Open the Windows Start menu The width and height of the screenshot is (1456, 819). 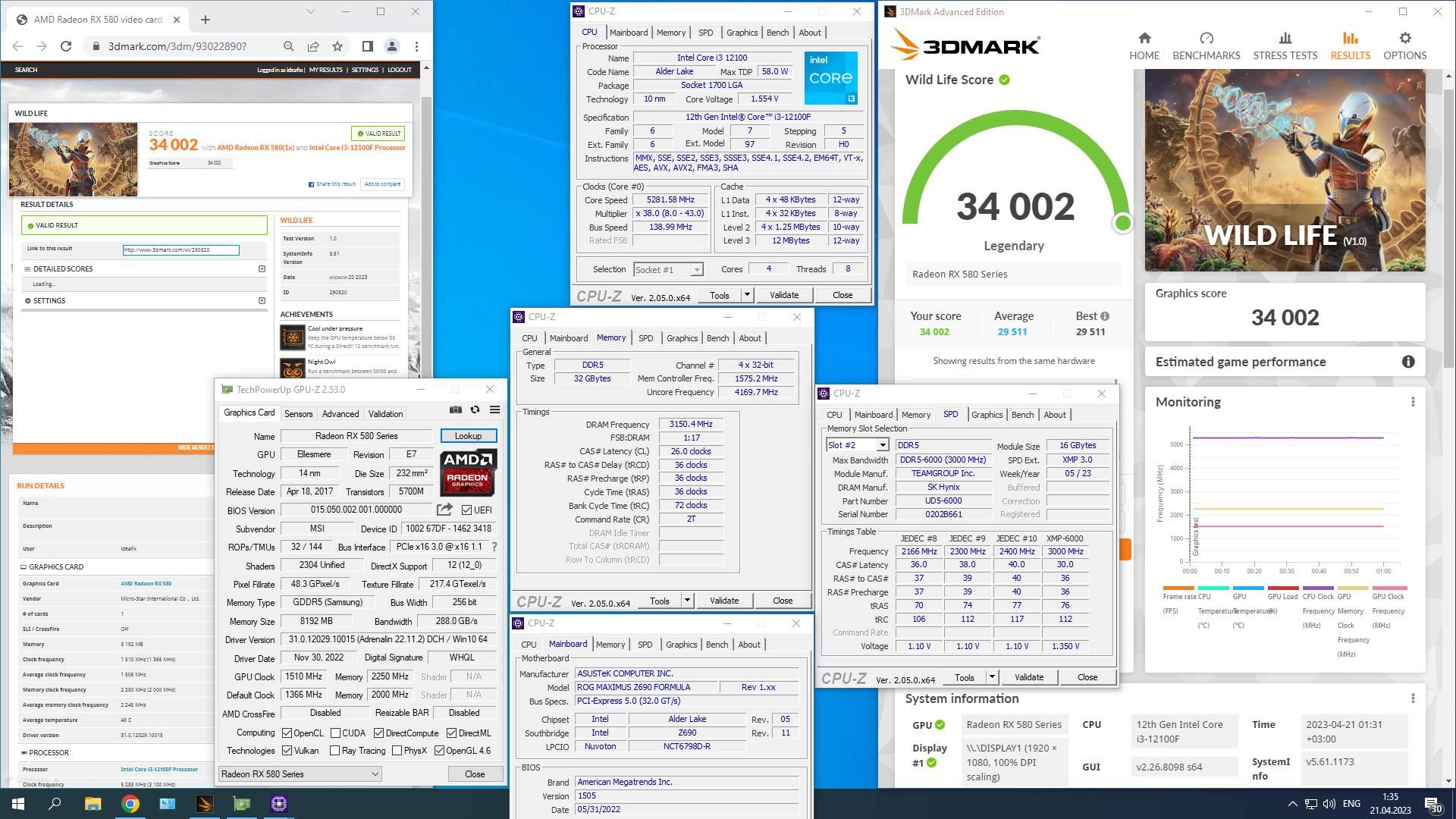18,804
